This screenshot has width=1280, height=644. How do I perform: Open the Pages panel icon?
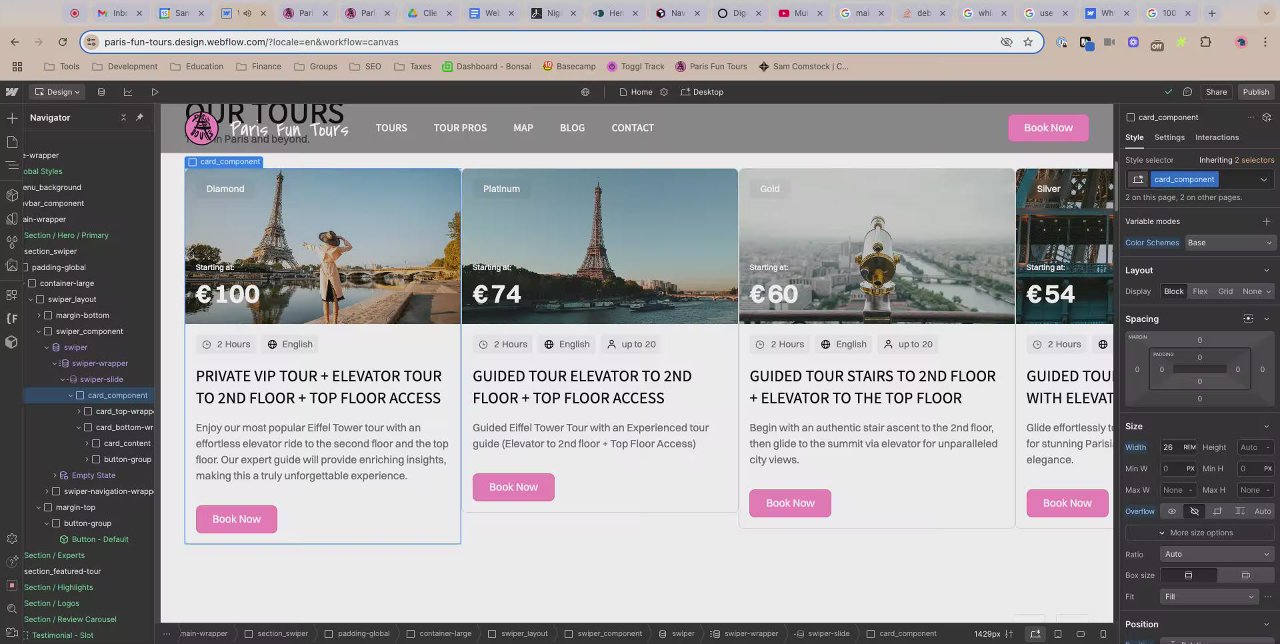[12, 143]
